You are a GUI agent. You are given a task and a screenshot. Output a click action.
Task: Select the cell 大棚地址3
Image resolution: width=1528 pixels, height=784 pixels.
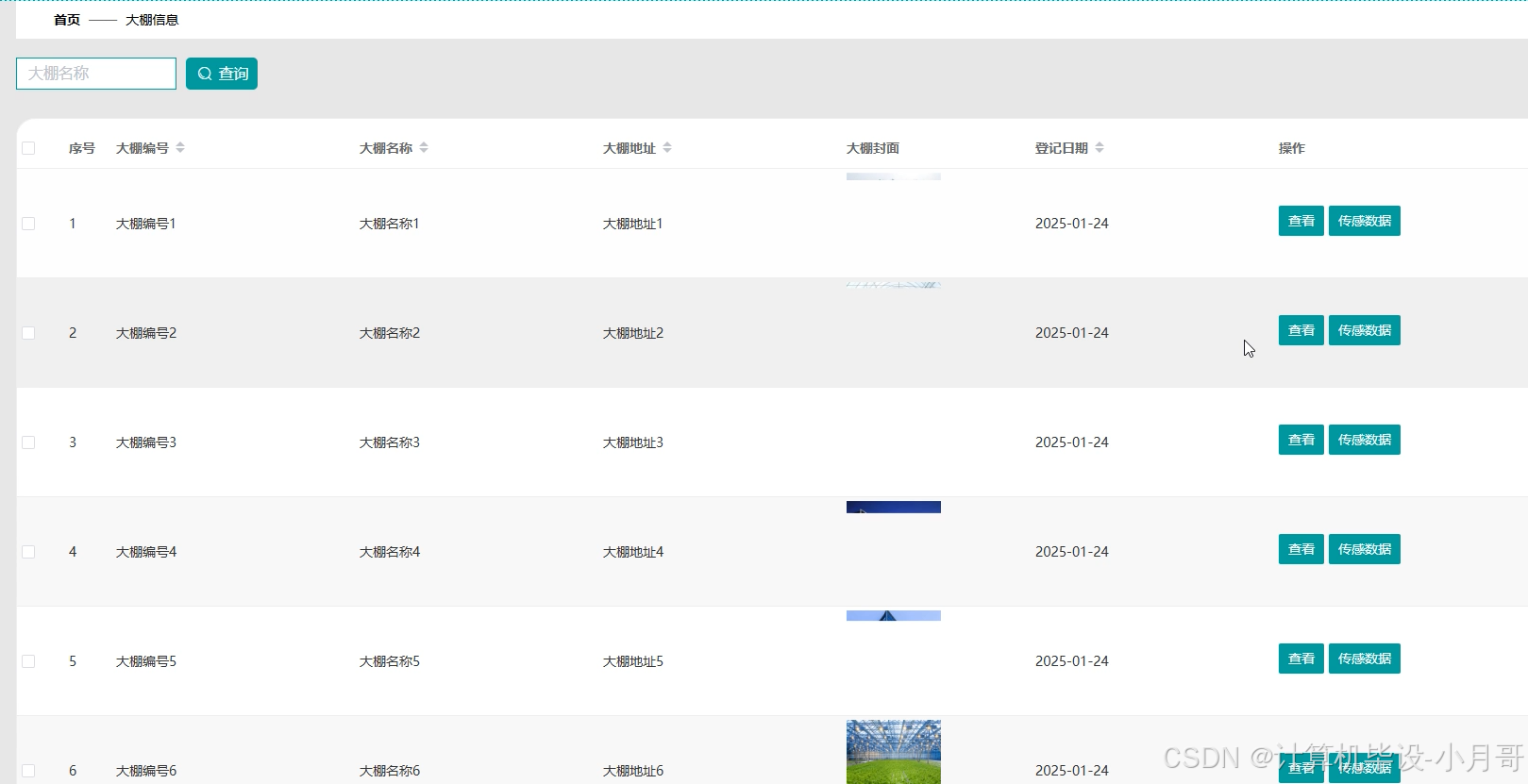tap(633, 442)
